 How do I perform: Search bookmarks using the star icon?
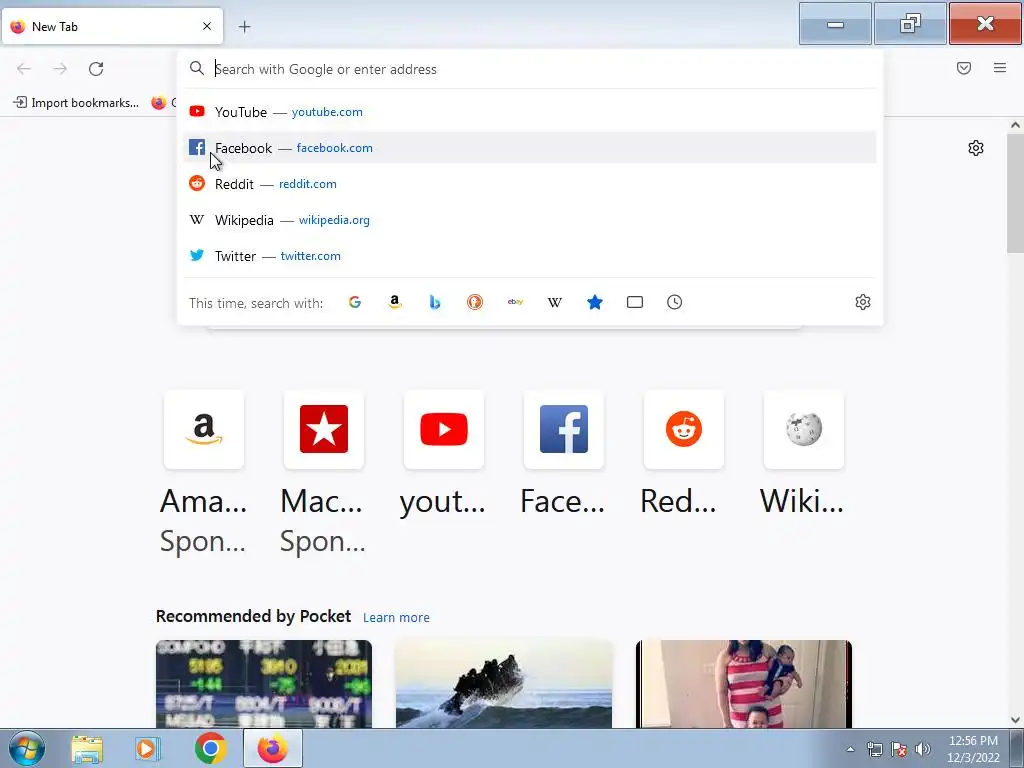[595, 302]
